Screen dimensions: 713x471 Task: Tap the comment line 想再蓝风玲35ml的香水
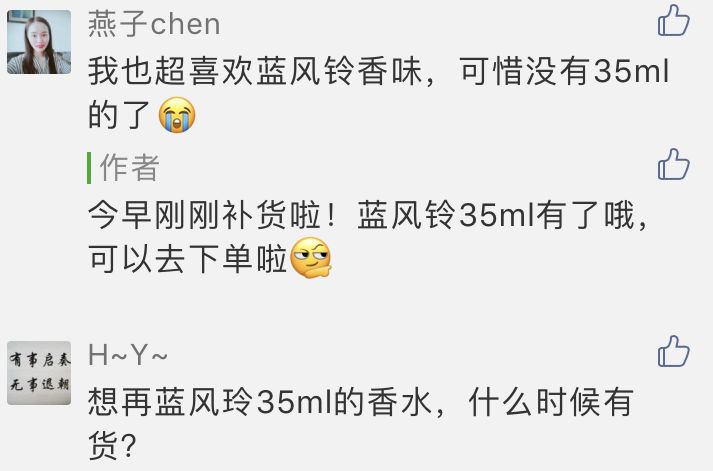point(361,402)
